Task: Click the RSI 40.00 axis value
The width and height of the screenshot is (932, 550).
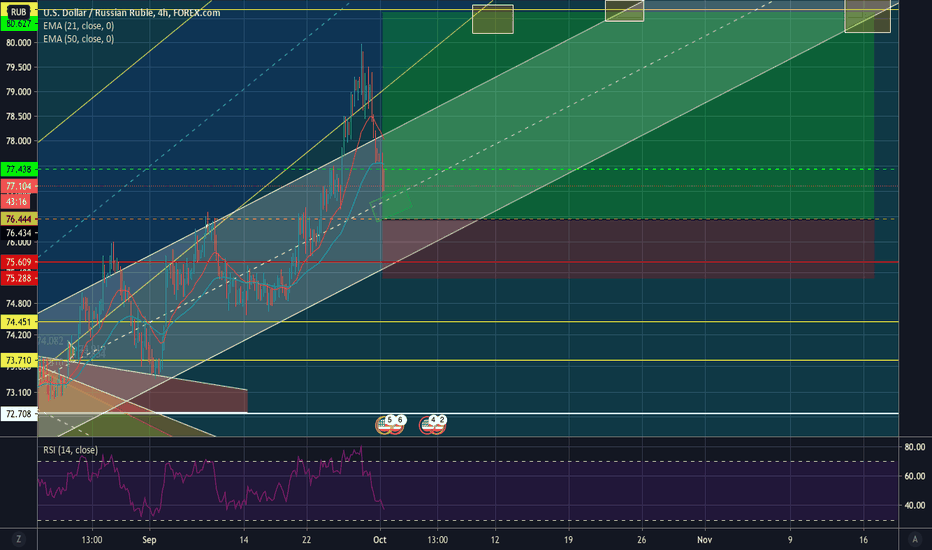Action: pos(914,505)
